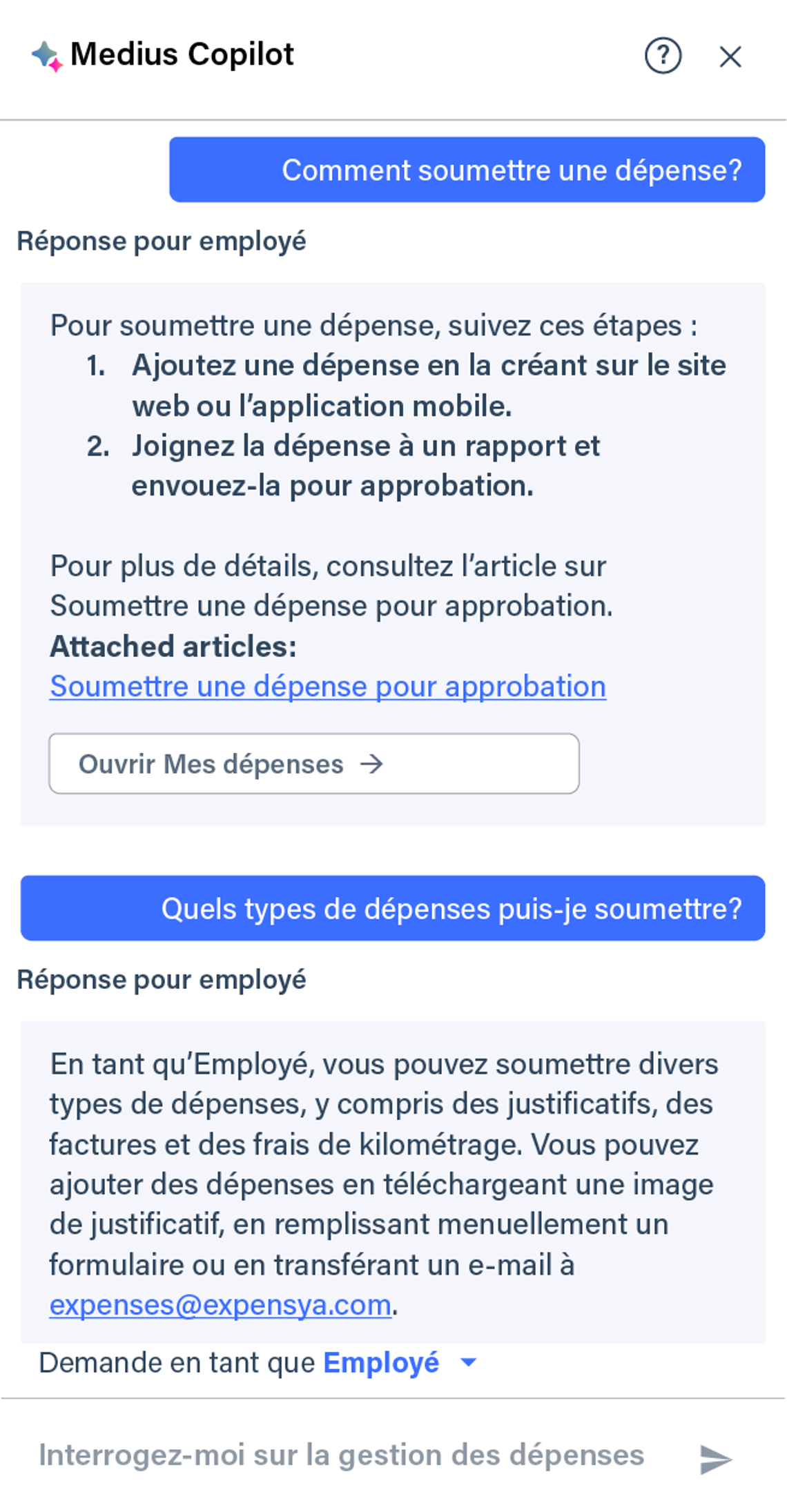
Task: Open help via the question mark icon
Action: pyautogui.click(x=663, y=56)
